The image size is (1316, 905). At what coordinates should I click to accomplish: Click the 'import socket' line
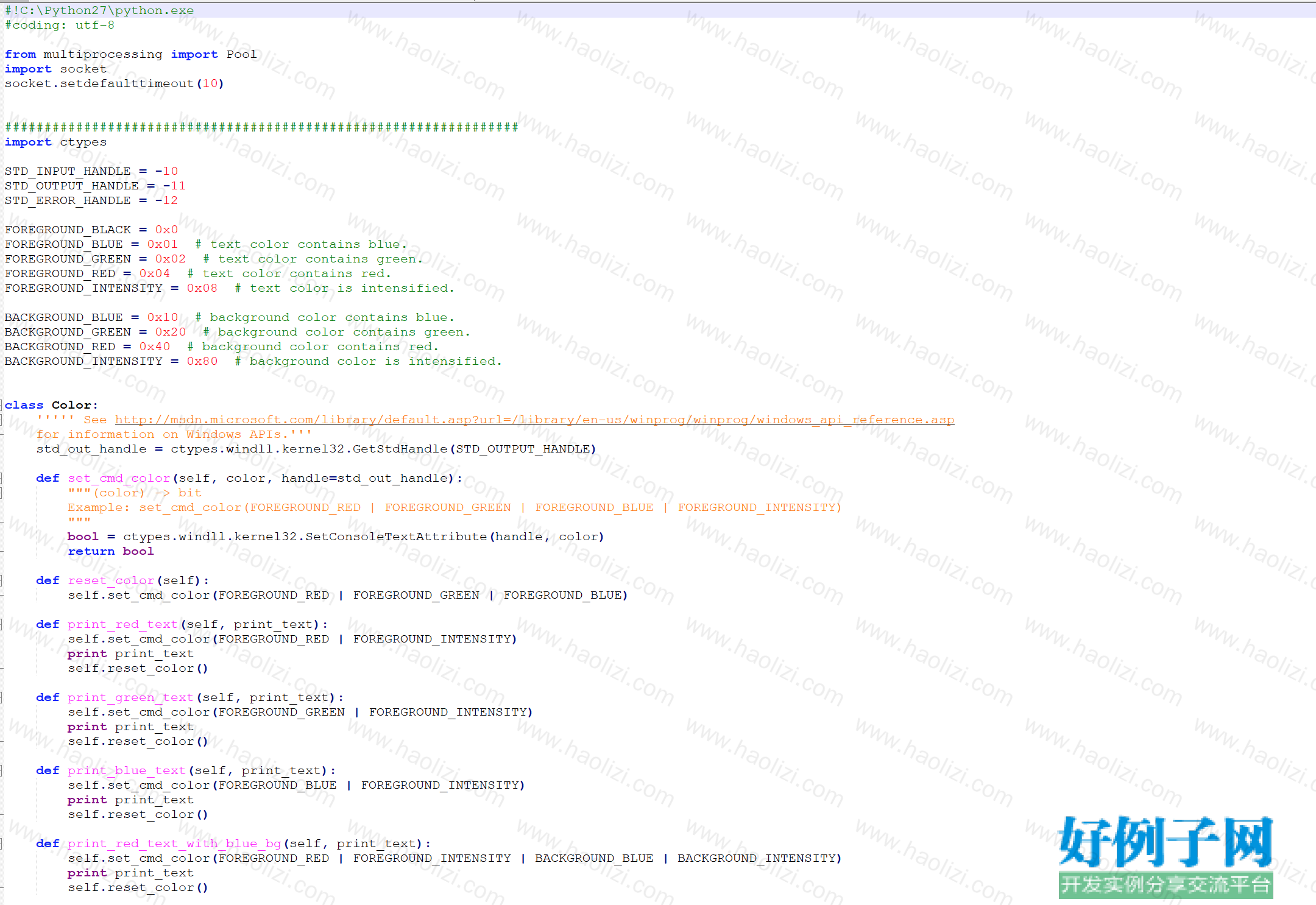coord(55,69)
